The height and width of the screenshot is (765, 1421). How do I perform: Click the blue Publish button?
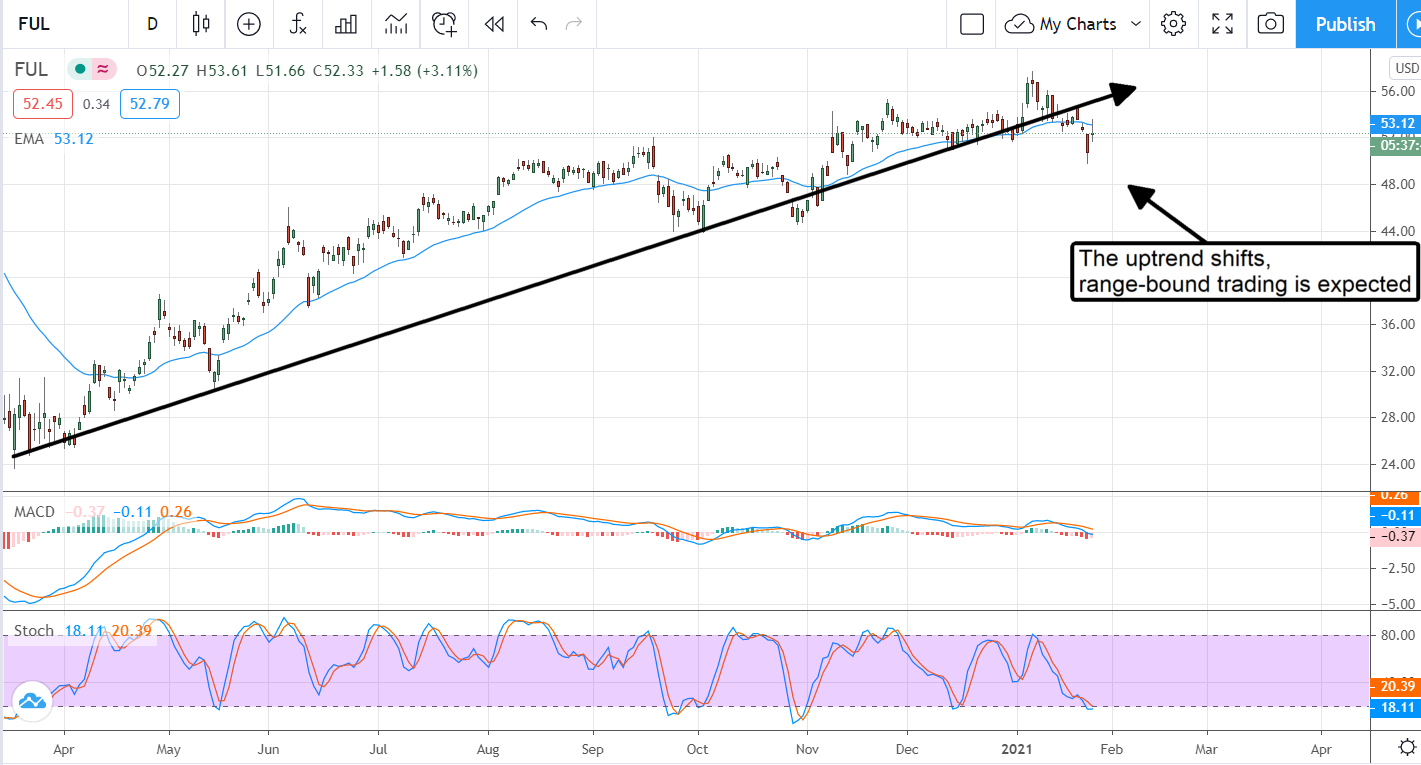point(1344,24)
